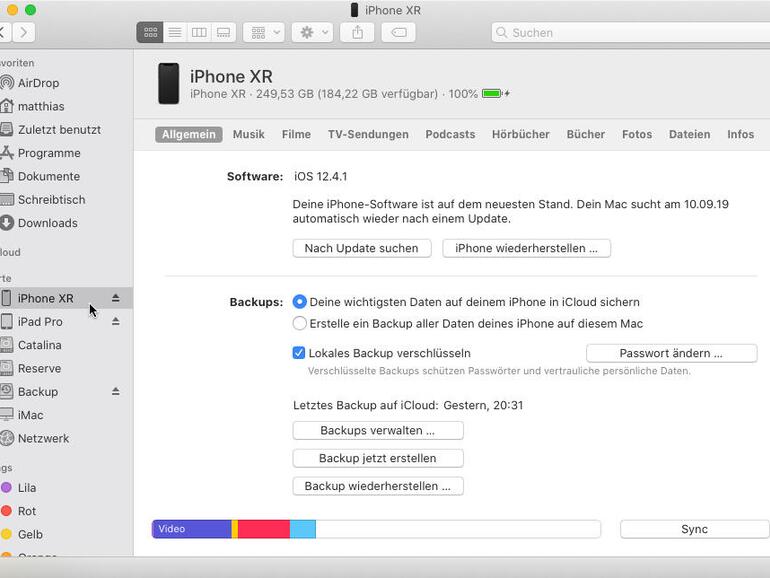
Task: Select backup to this Mac radio option
Action: click(x=300, y=323)
